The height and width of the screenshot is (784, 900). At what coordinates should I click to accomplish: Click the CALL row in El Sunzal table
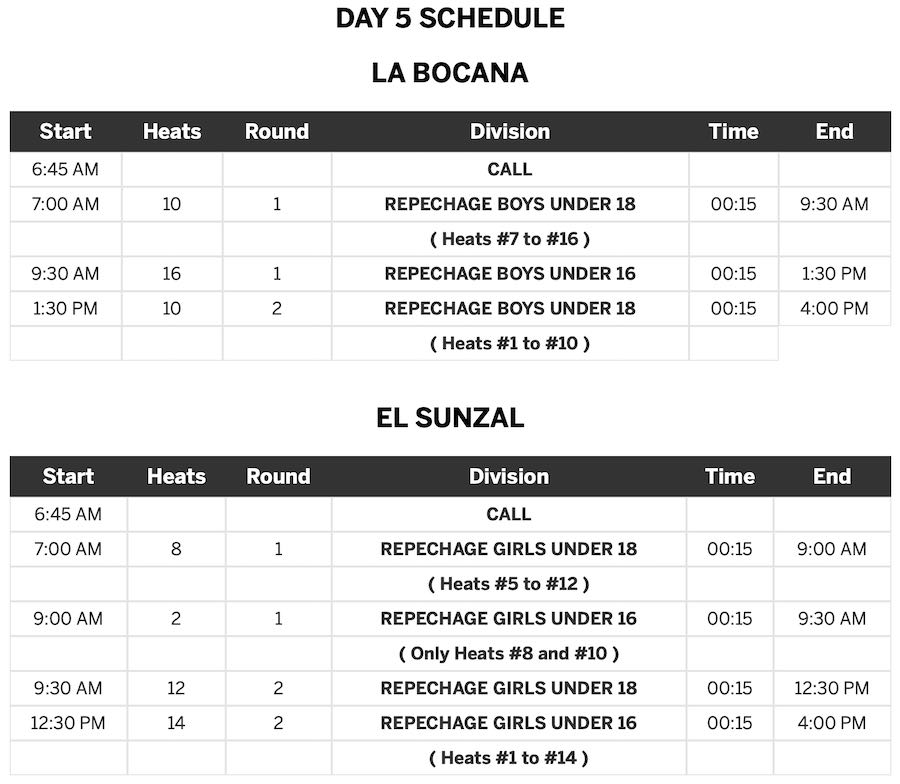pos(509,514)
